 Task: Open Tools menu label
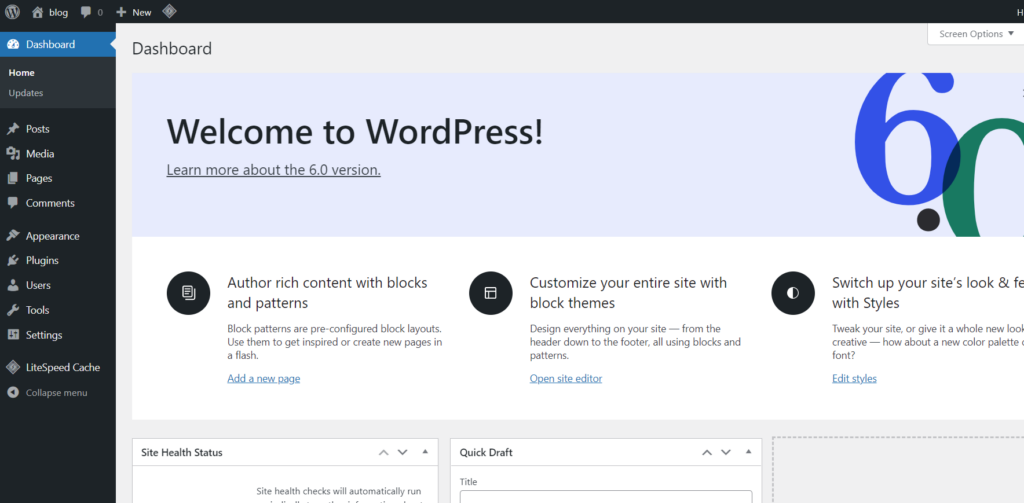pos(38,310)
